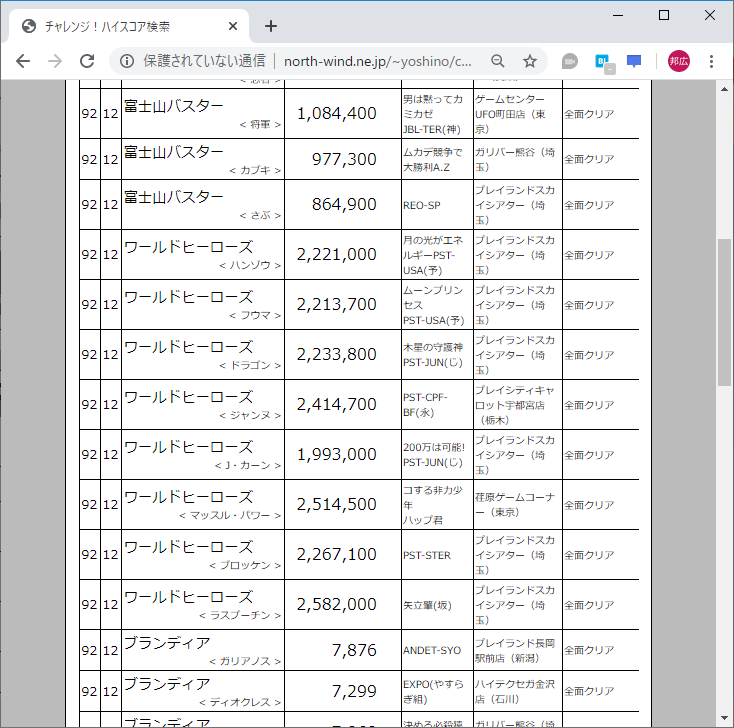Close the チャレンジ！ハイスコア検索 tab
The image size is (734, 728).
coord(233,26)
